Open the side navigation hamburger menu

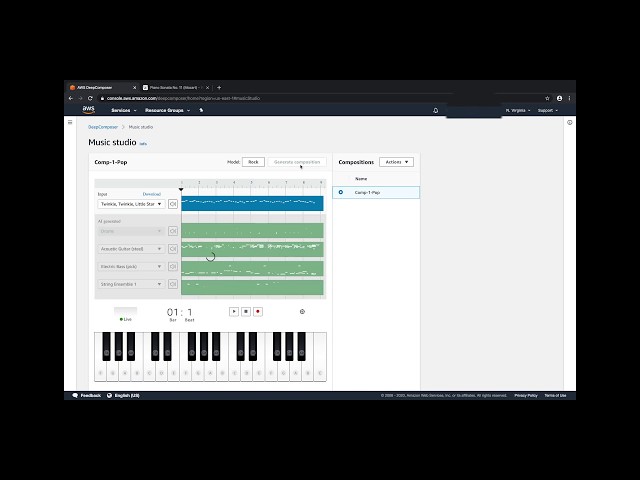pyautogui.click(x=70, y=122)
